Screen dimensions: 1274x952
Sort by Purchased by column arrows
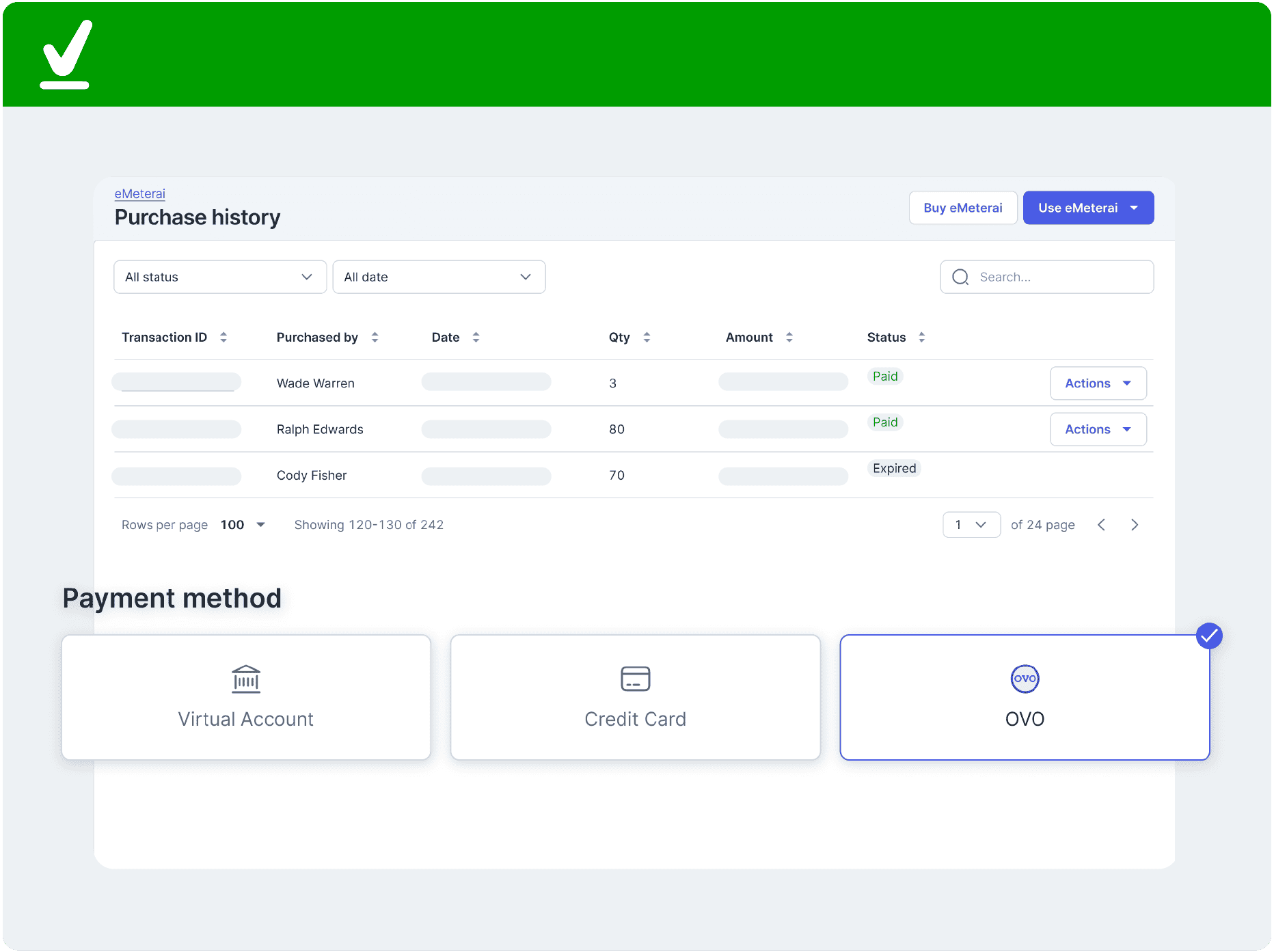(x=375, y=337)
